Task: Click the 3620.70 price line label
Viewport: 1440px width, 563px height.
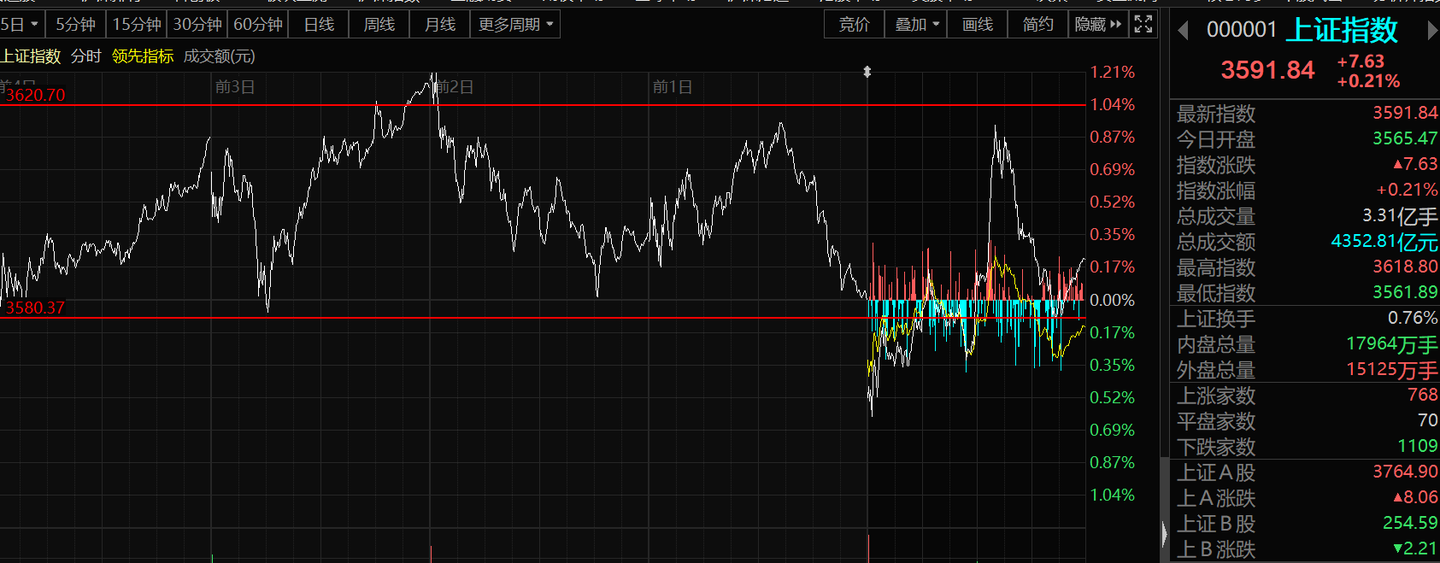Action: (x=35, y=96)
